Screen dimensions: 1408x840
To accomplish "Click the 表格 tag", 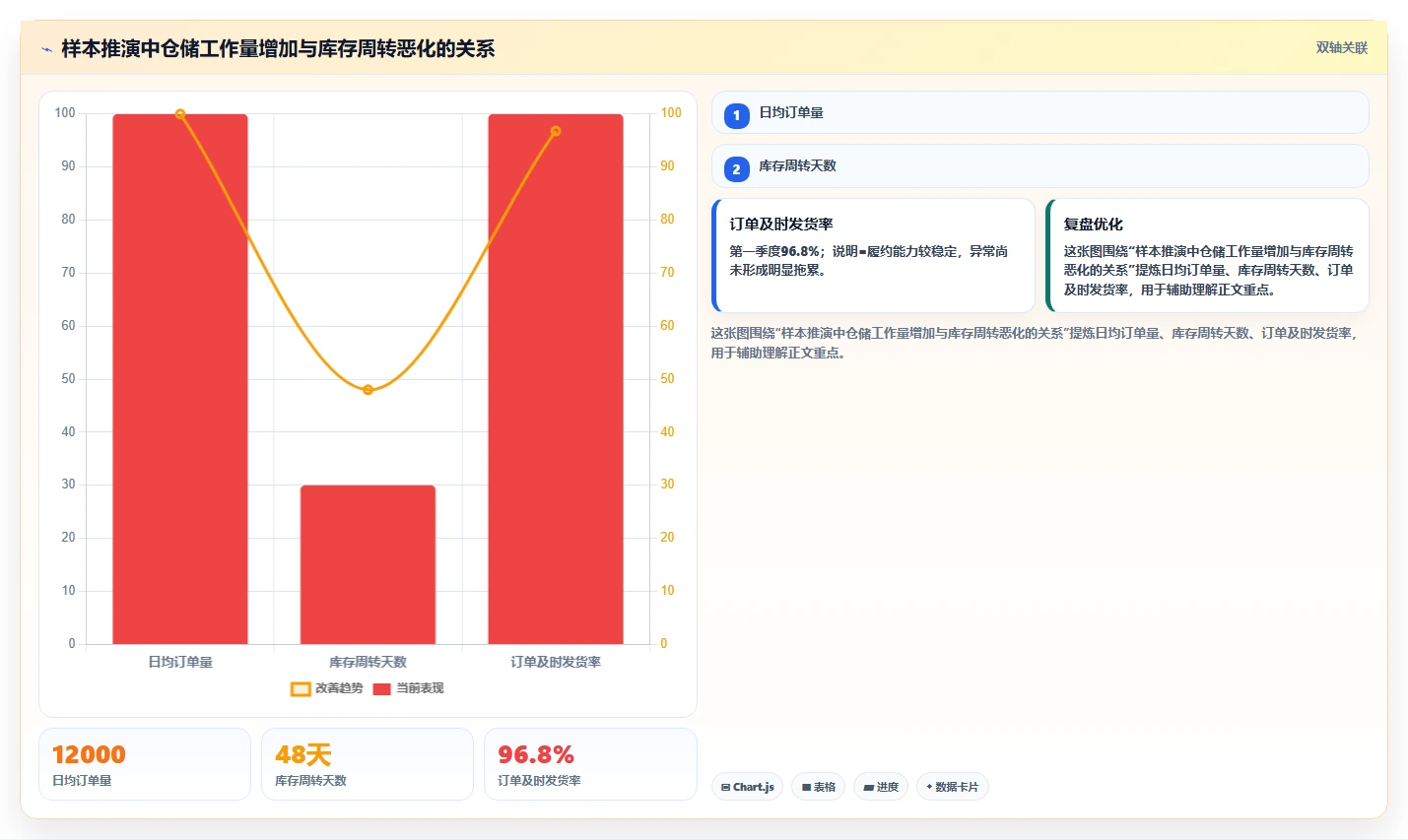I will coord(818,787).
